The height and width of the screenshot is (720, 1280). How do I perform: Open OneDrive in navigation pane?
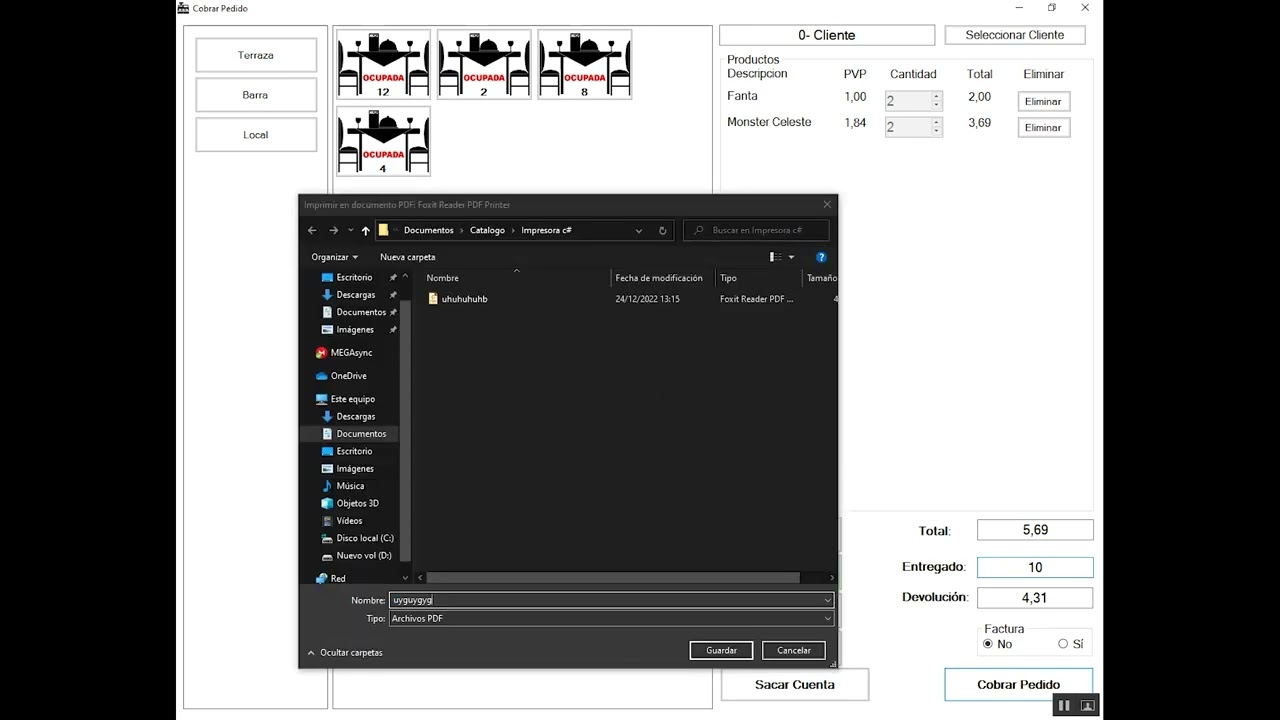point(341,376)
